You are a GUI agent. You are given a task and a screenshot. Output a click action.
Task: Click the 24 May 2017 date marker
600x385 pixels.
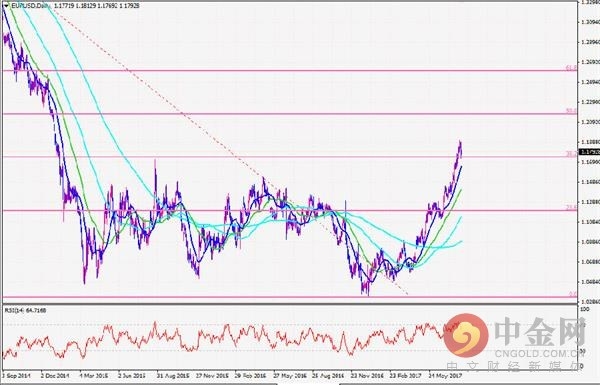pos(445,376)
